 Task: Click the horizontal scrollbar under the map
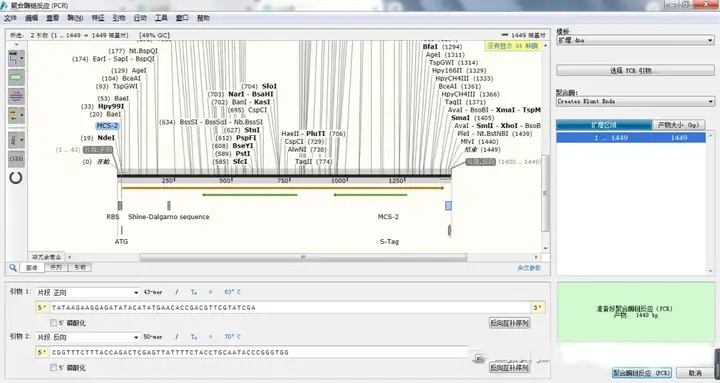pyautogui.click(x=303, y=257)
